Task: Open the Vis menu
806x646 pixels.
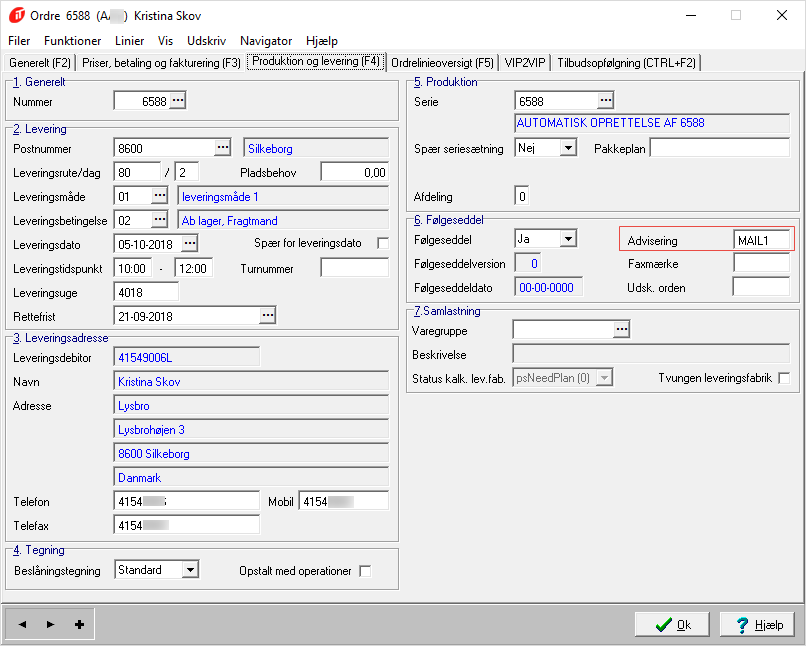Action: pos(165,41)
